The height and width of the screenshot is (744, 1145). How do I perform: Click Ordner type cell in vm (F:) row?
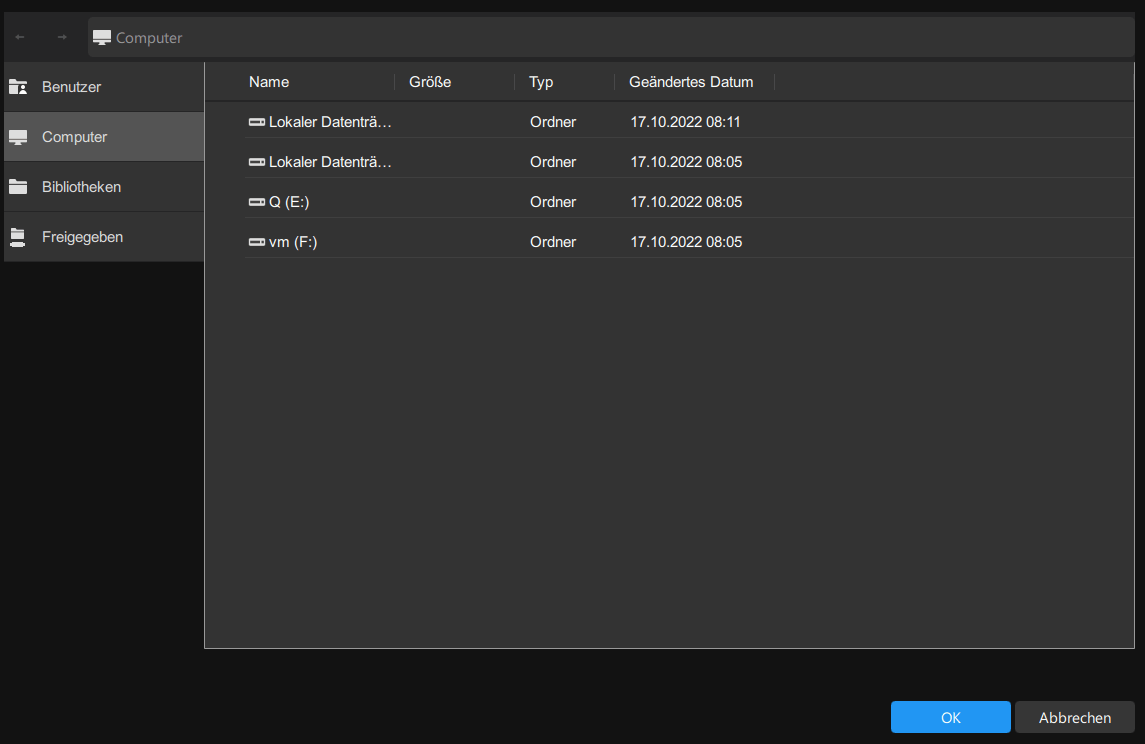tap(553, 242)
